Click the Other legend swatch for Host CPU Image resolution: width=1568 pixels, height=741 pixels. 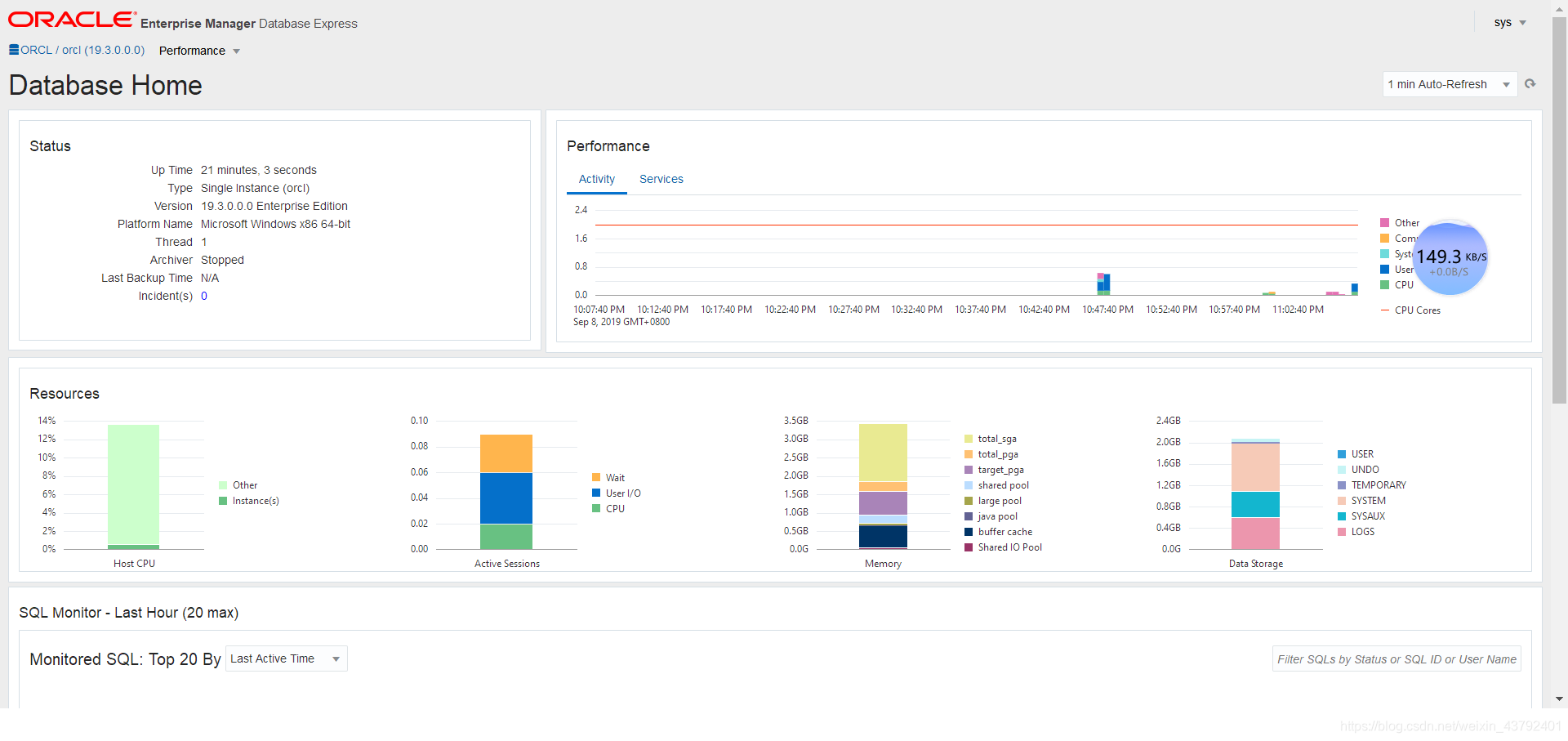223,485
